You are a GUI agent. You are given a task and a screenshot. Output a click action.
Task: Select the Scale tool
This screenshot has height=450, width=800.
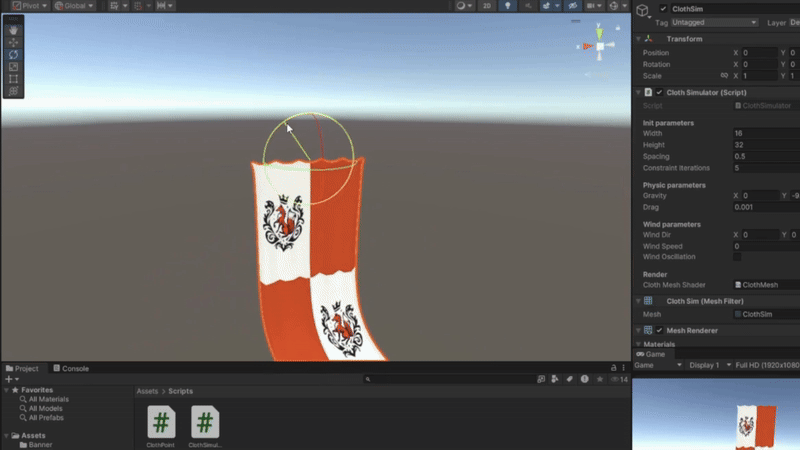(x=13, y=66)
